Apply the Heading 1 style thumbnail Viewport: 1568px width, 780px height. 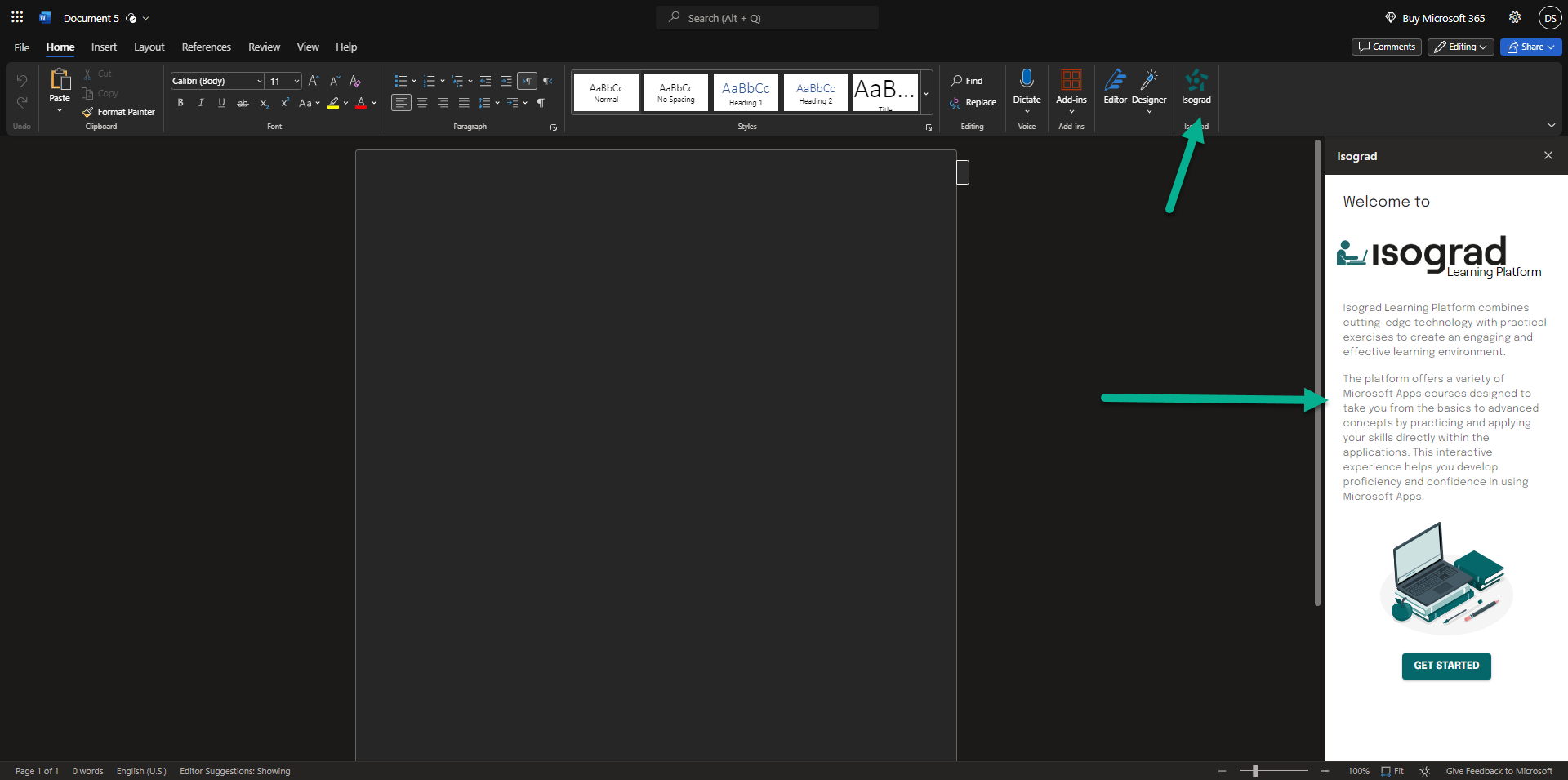[746, 92]
